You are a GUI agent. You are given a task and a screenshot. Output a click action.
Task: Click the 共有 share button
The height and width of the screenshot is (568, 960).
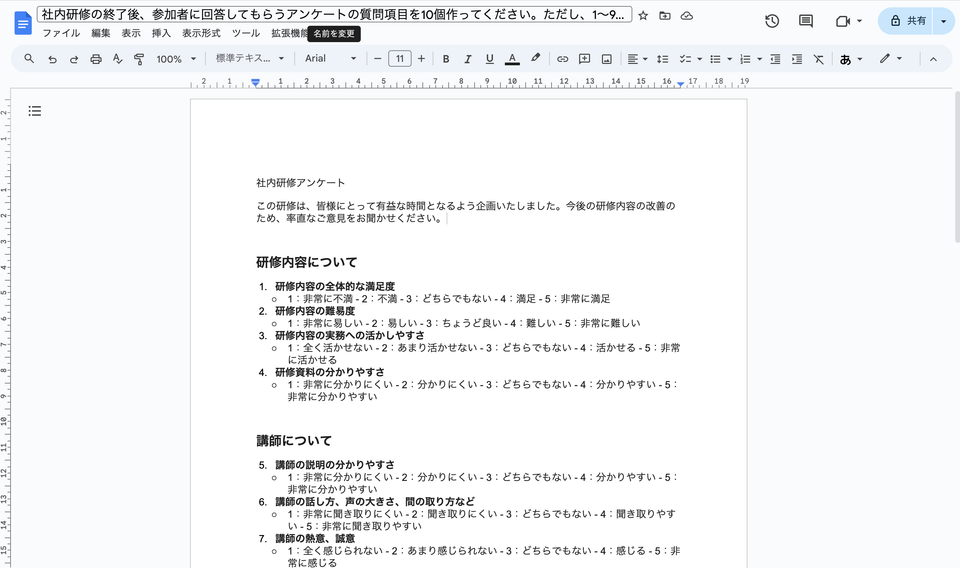[x=906, y=21]
